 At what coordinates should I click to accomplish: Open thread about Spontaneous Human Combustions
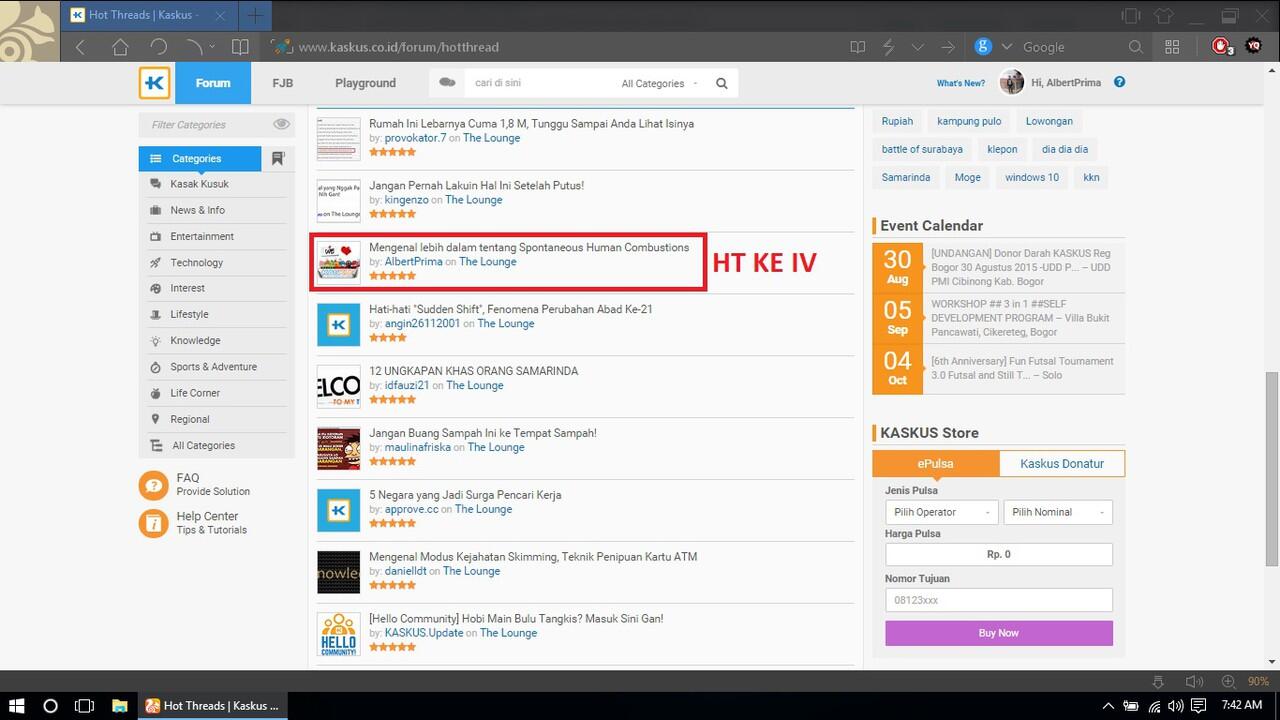(529, 247)
